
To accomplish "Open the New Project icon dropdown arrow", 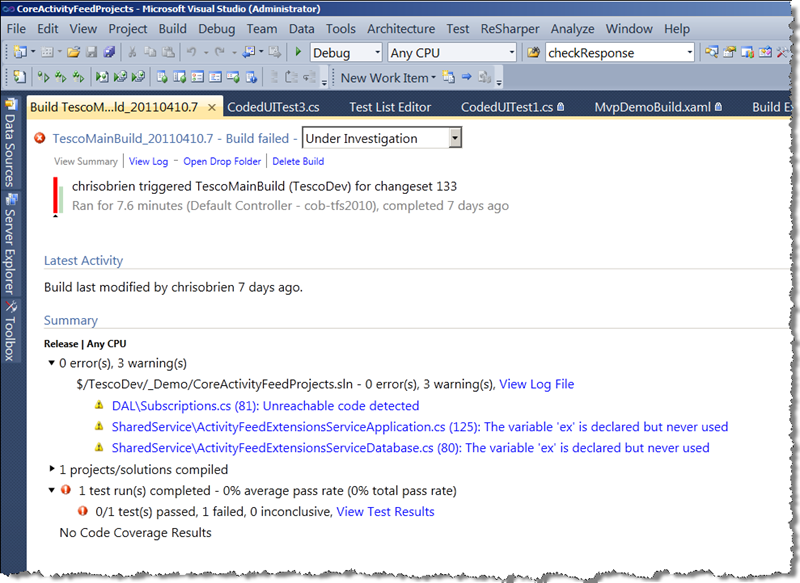I will click(x=33, y=52).
